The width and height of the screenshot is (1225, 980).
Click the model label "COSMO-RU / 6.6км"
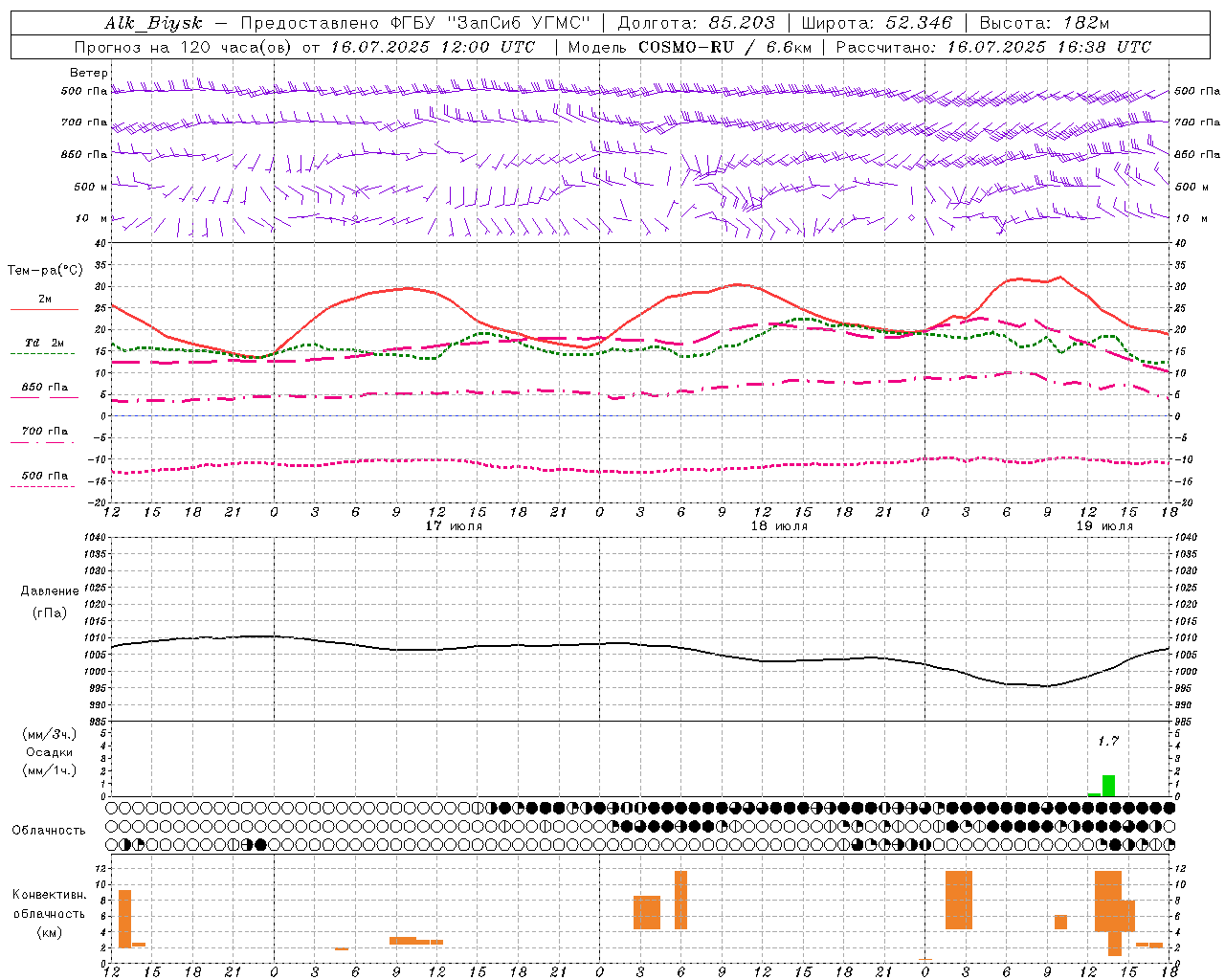(724, 47)
